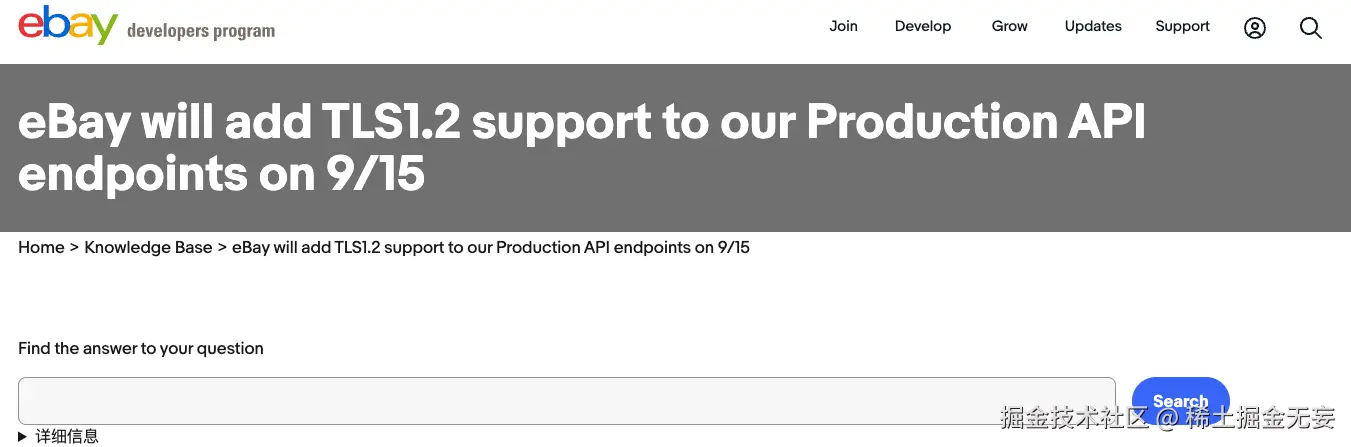The height and width of the screenshot is (447, 1351).
Task: Focus the question search input field
Action: click(566, 400)
